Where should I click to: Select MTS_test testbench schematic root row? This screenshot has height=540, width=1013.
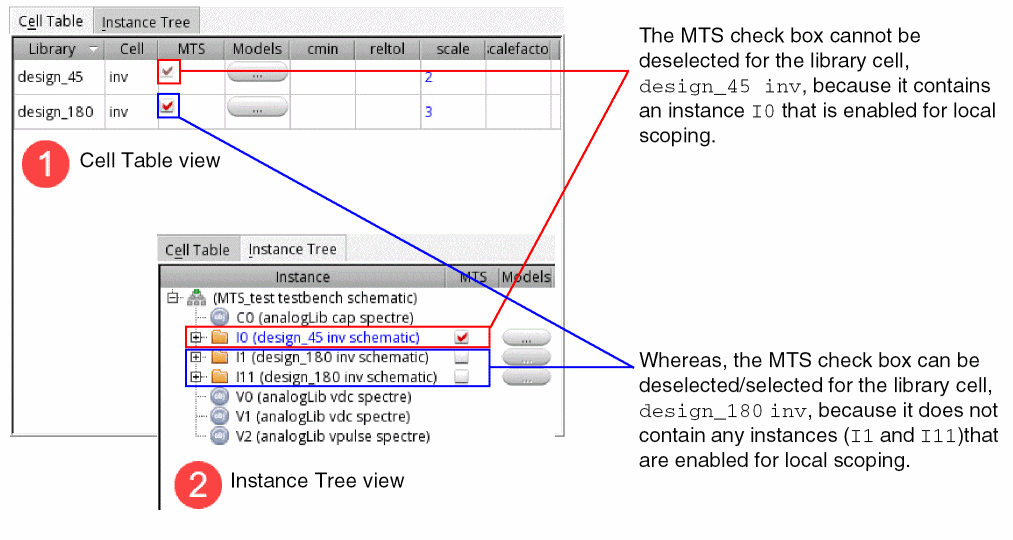(x=315, y=298)
